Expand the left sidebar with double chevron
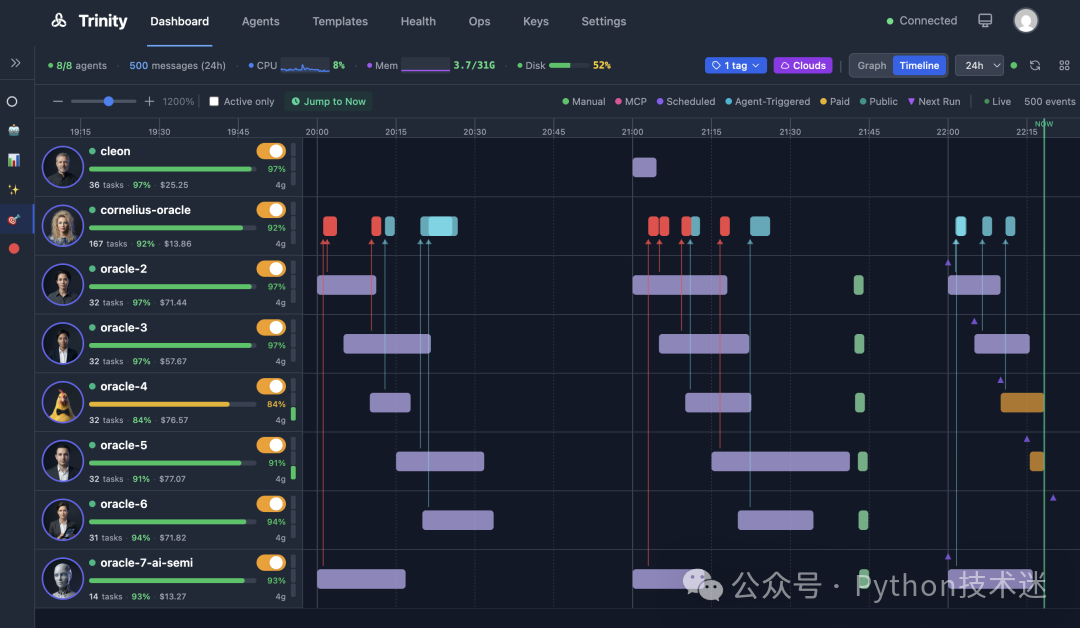The image size is (1080, 628). pos(15,63)
